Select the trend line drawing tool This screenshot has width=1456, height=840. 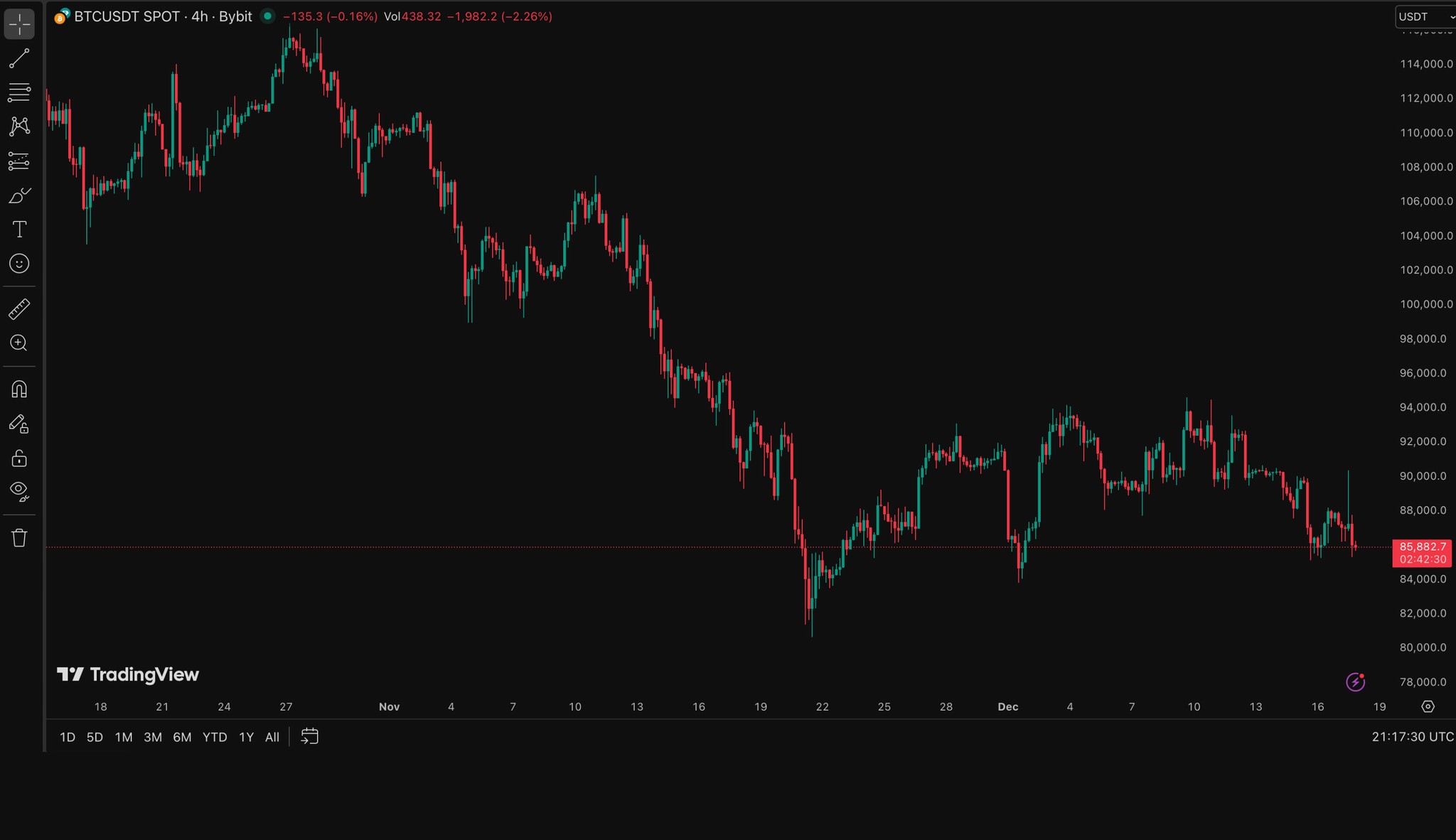click(19, 58)
